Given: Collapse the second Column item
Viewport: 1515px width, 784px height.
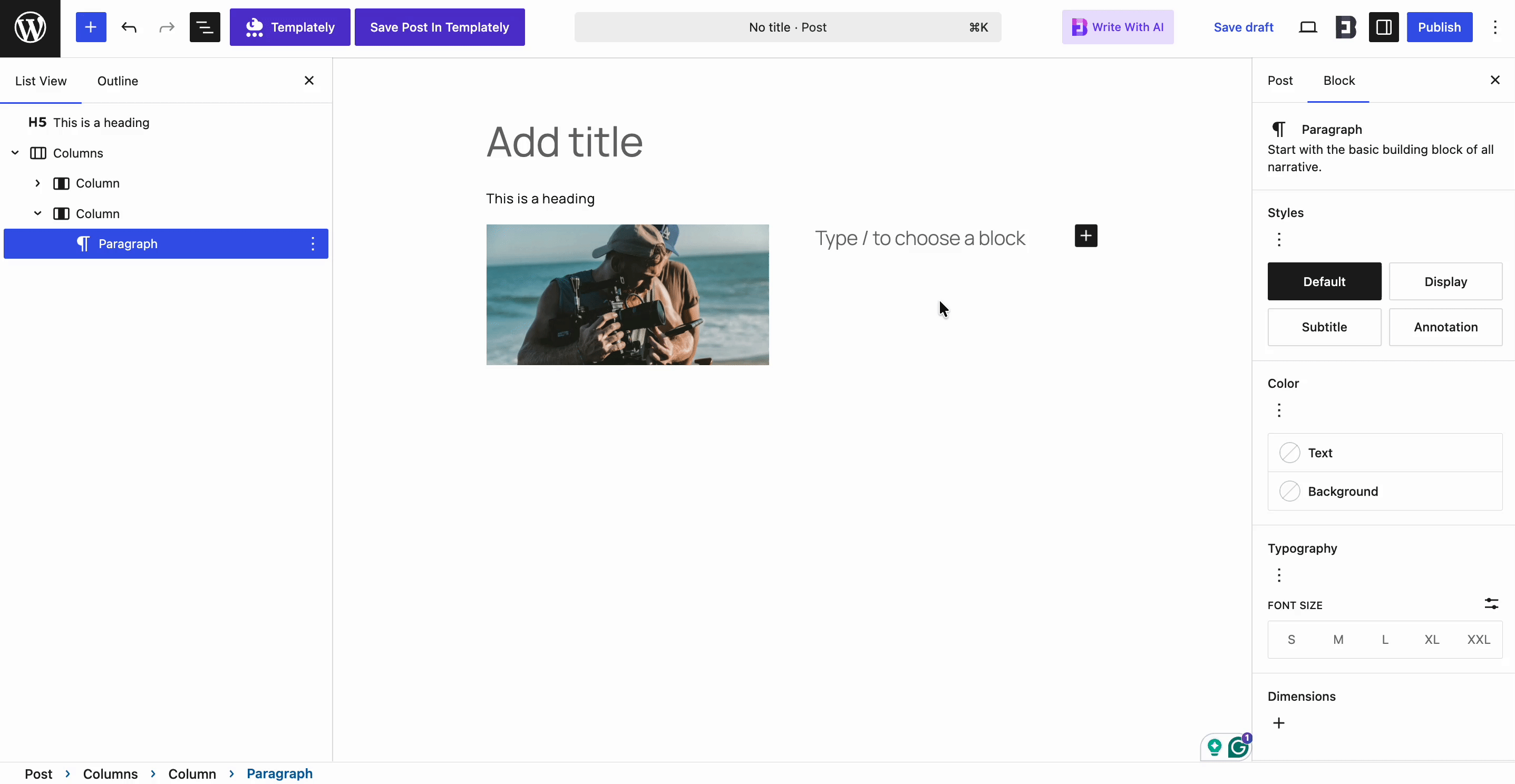Looking at the screenshot, I should pyautogui.click(x=37, y=213).
